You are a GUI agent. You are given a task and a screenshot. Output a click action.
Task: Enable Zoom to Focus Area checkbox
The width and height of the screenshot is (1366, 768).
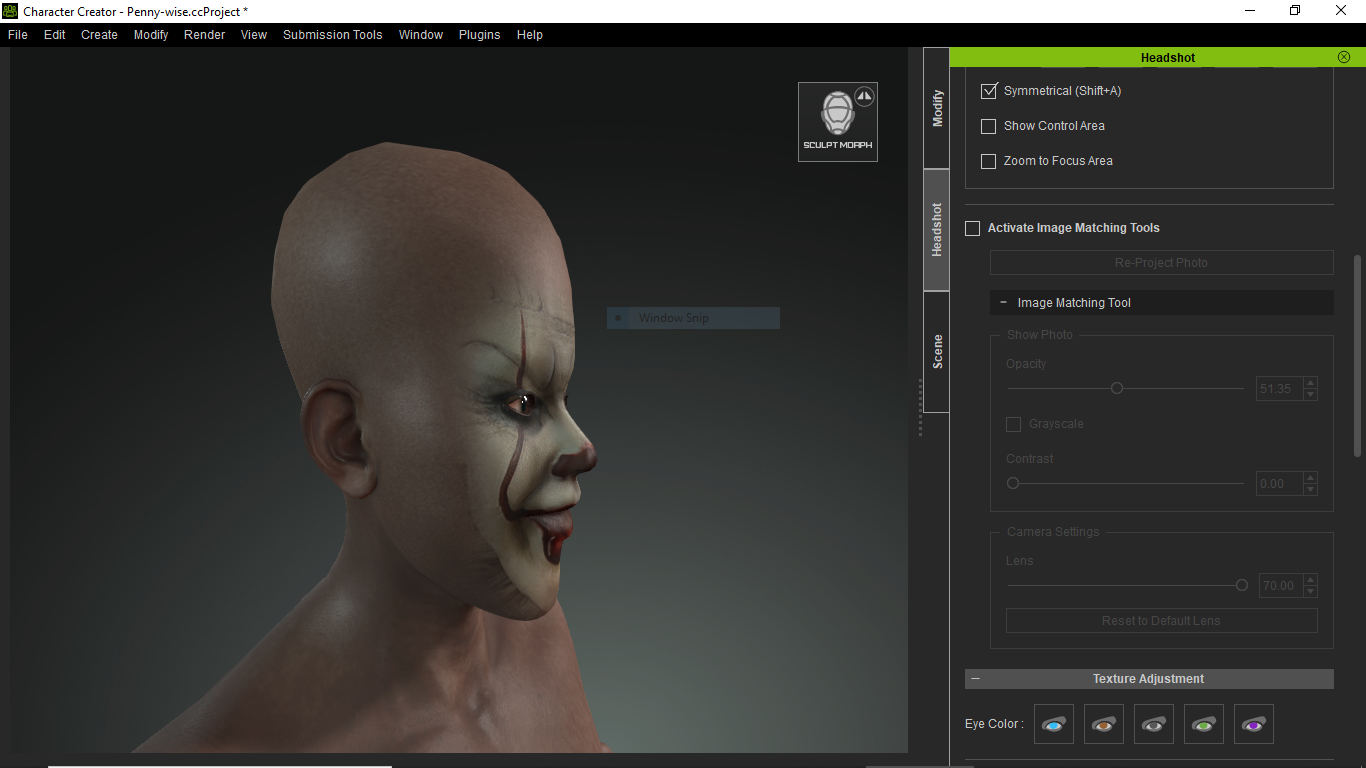[989, 161]
